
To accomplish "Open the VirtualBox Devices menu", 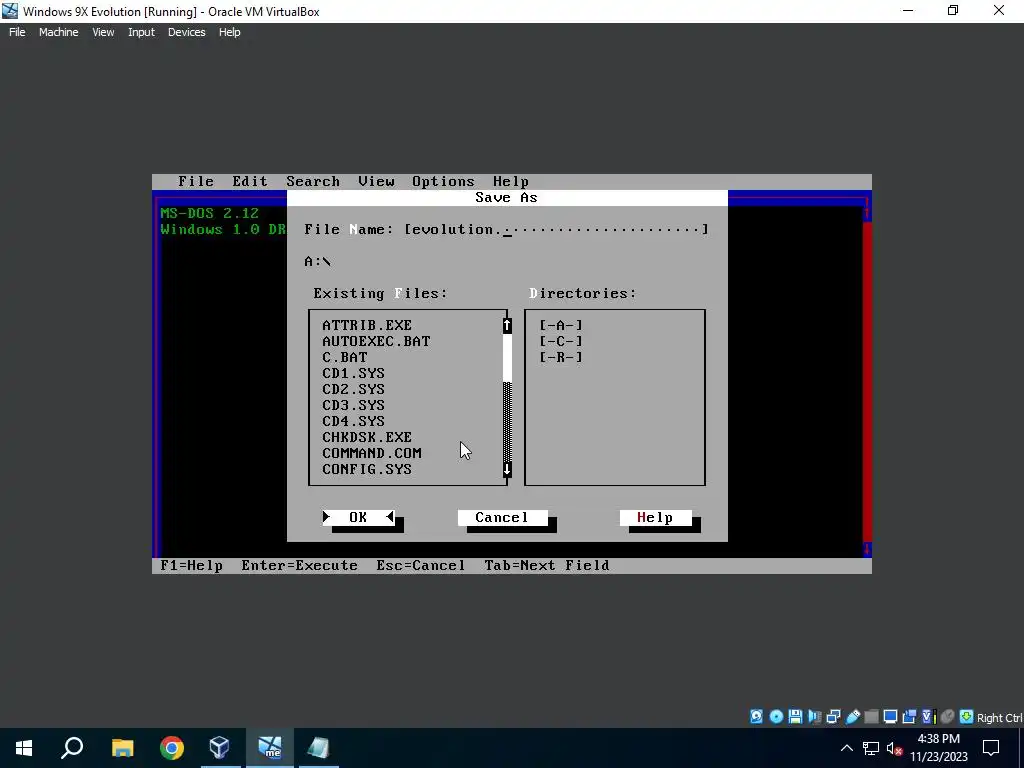I will [x=187, y=32].
